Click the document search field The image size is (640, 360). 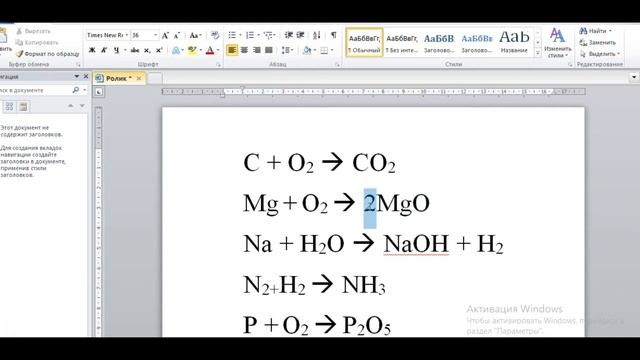click(35, 90)
